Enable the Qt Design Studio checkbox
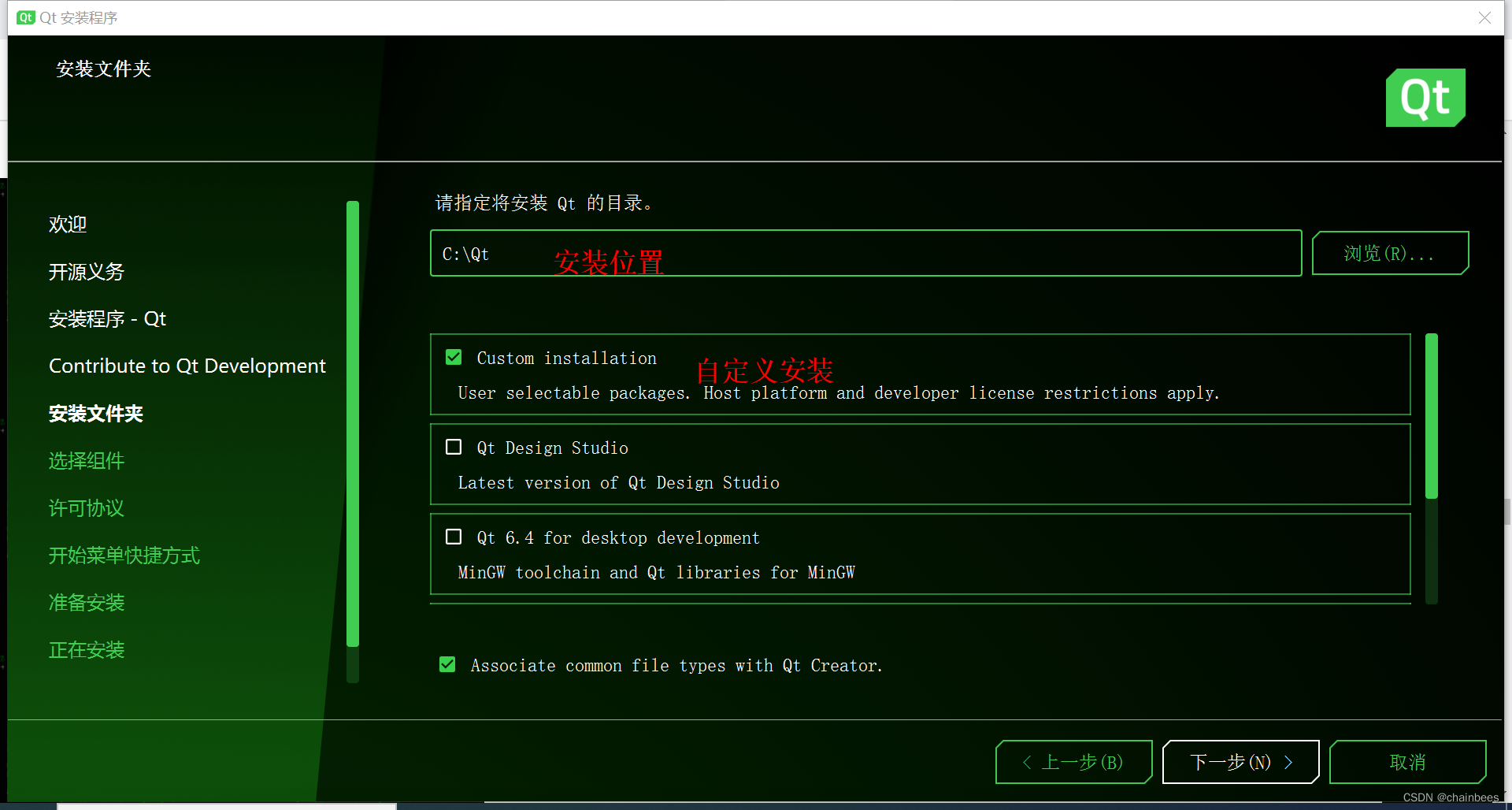 point(454,448)
